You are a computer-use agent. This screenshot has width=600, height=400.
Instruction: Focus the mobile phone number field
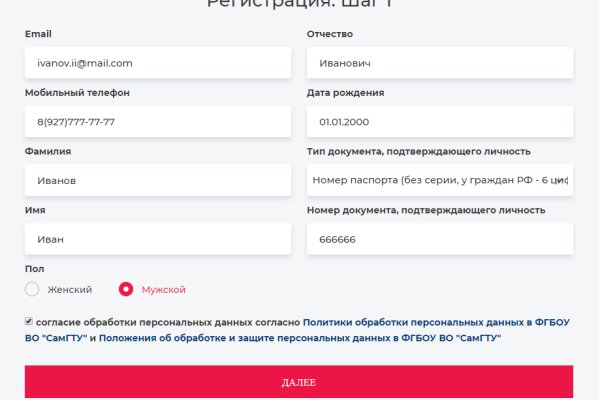(x=157, y=122)
